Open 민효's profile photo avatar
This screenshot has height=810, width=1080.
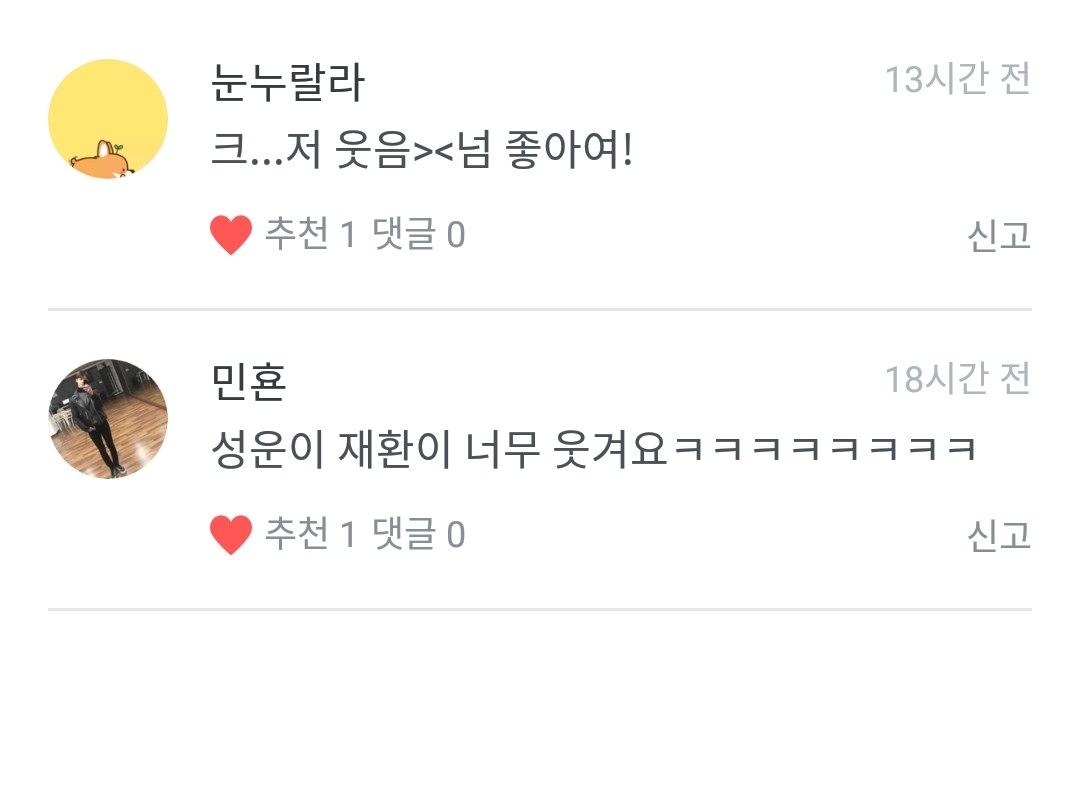[108, 419]
